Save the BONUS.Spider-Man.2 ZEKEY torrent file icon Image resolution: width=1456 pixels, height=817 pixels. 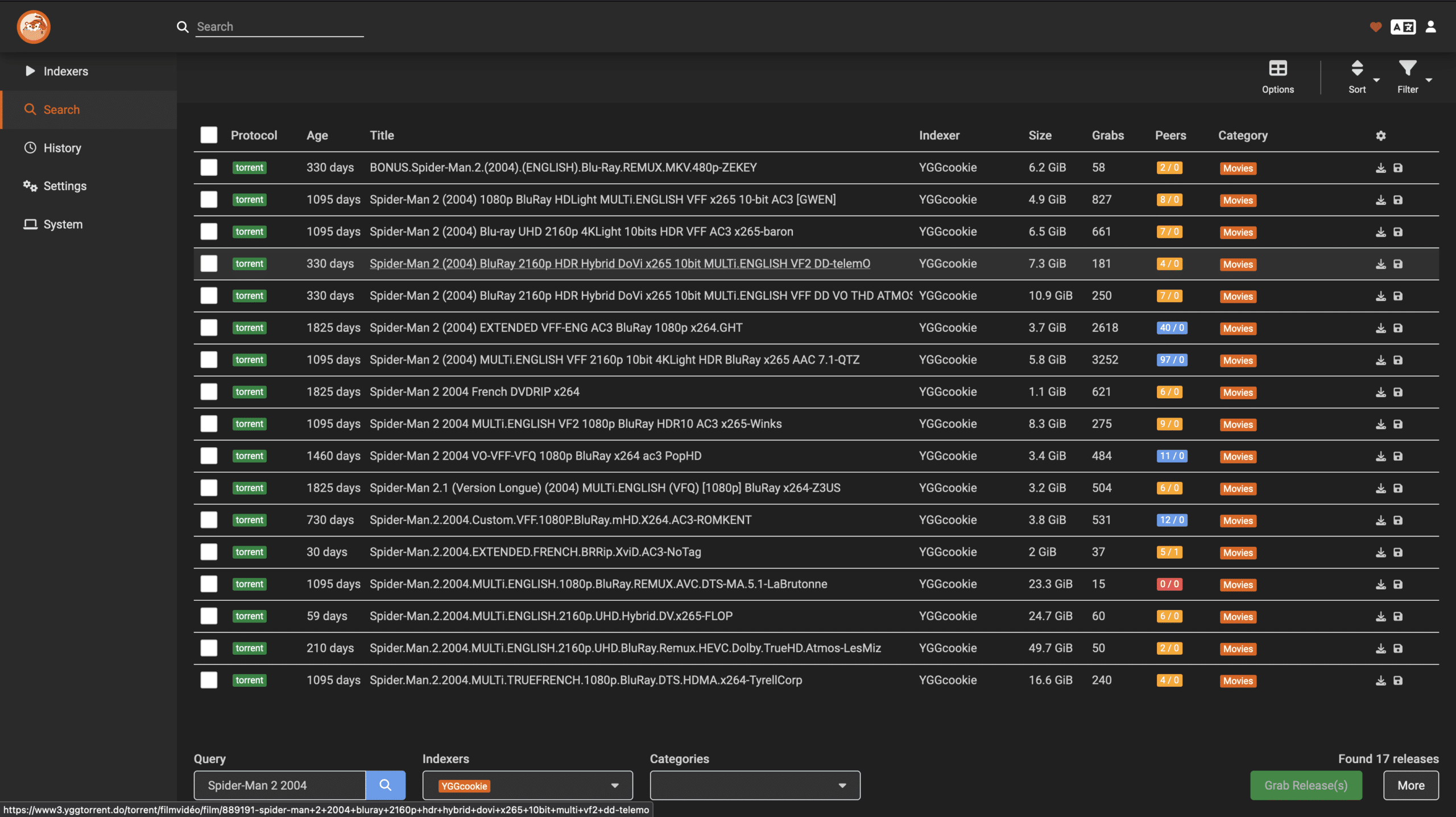1398,168
